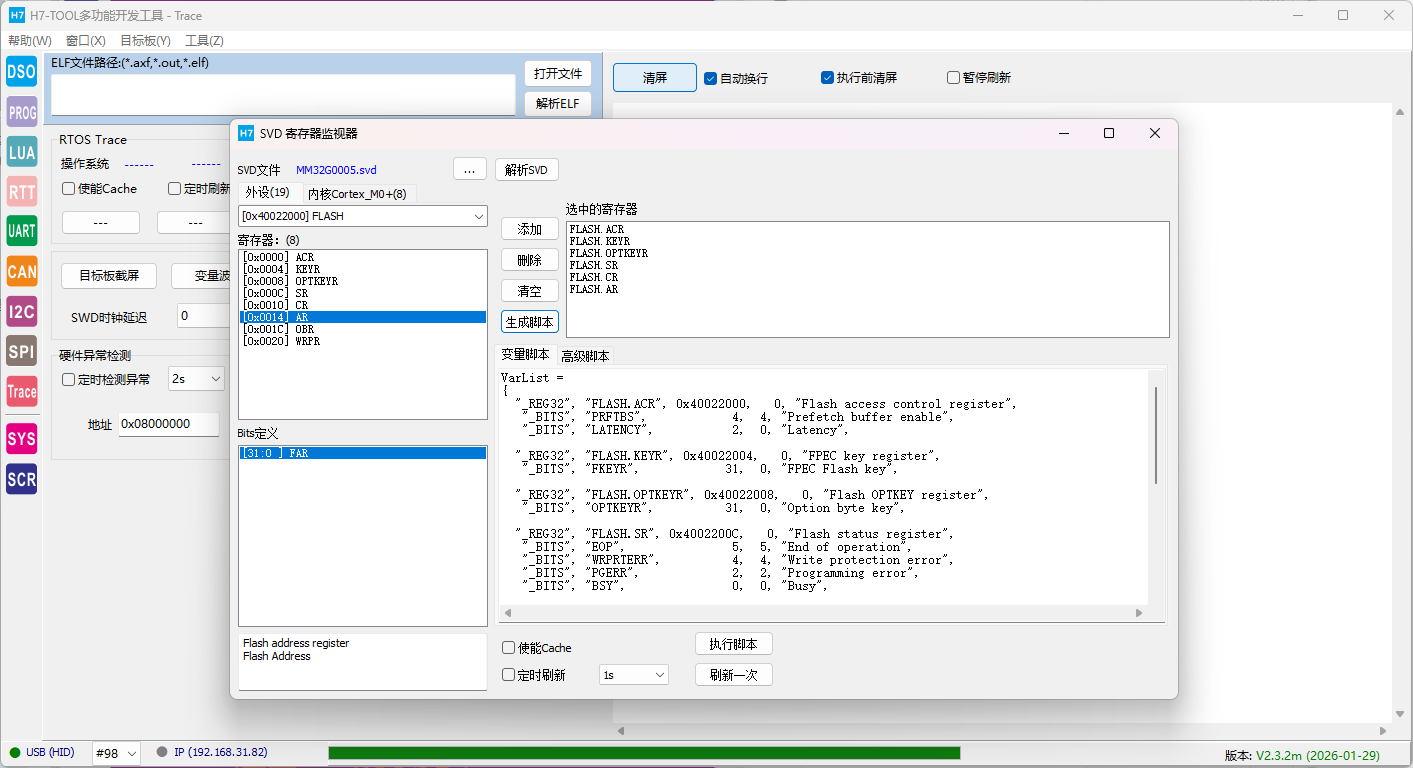Switch to the 内核Cortex_M0+(8) tab
Image resolution: width=1413 pixels, height=768 pixels.
tap(357, 194)
